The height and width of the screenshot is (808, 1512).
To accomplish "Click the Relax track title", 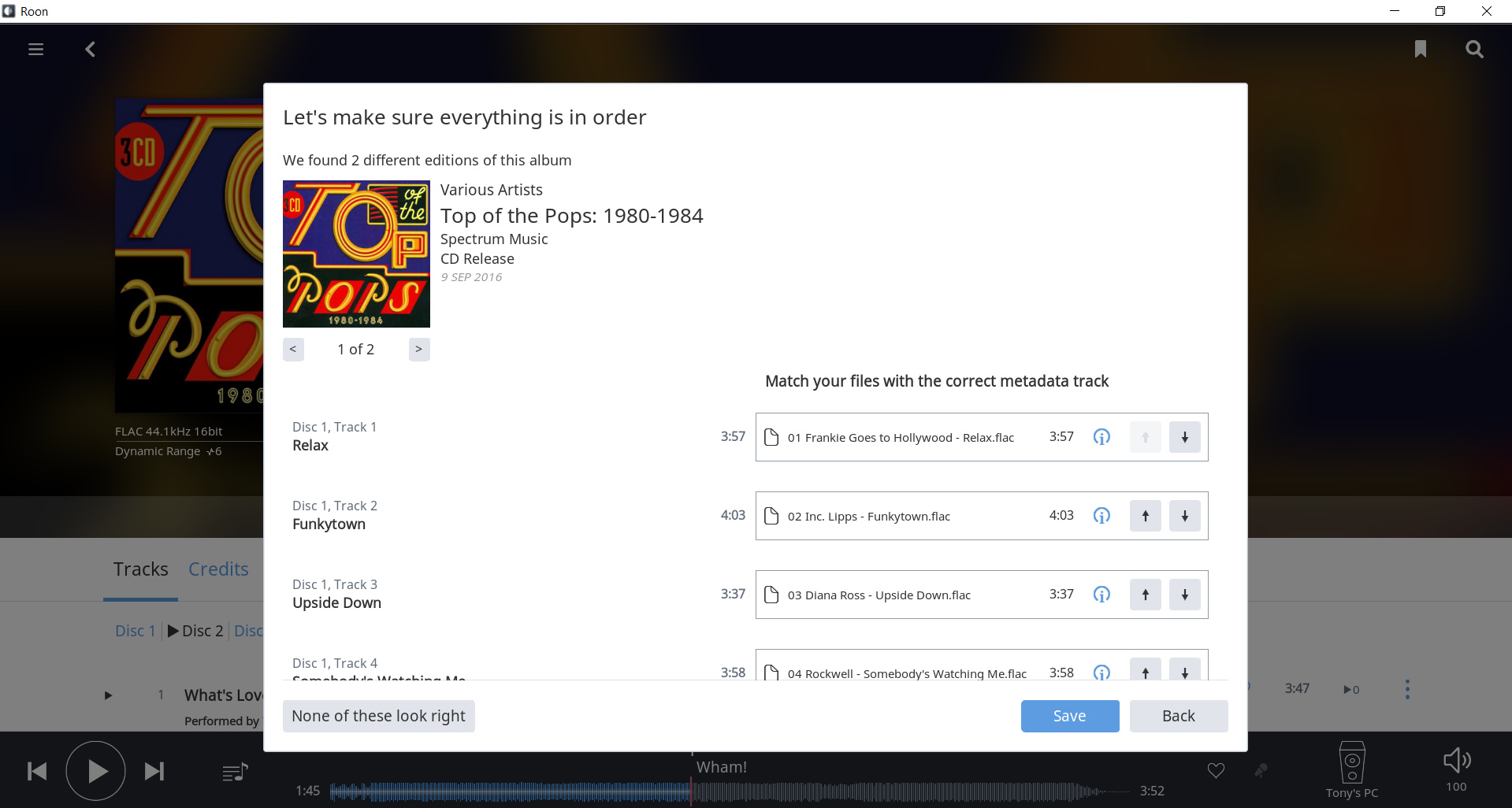I will [310, 446].
